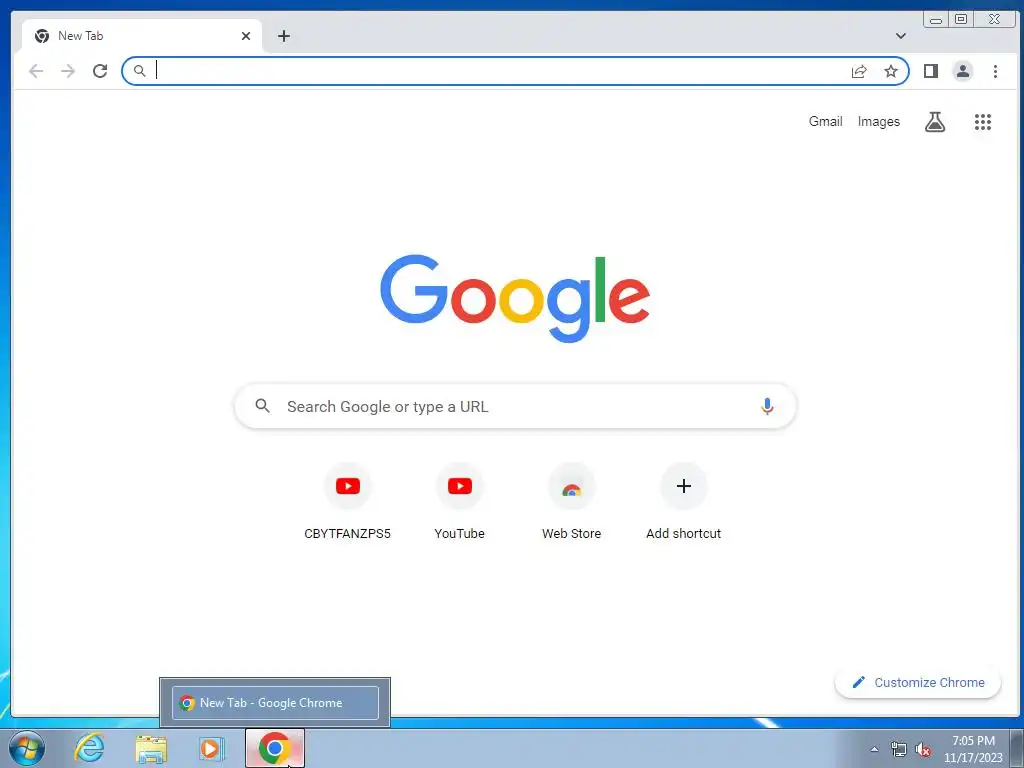Click Customize Chrome button
The image size is (1024, 768).
point(918,682)
